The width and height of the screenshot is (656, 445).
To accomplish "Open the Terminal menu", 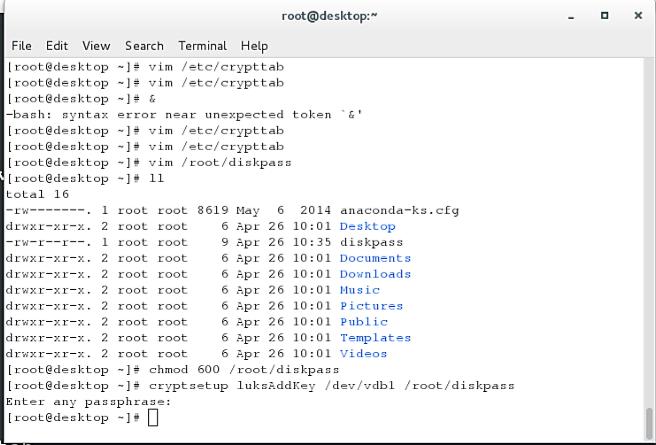I will point(202,46).
